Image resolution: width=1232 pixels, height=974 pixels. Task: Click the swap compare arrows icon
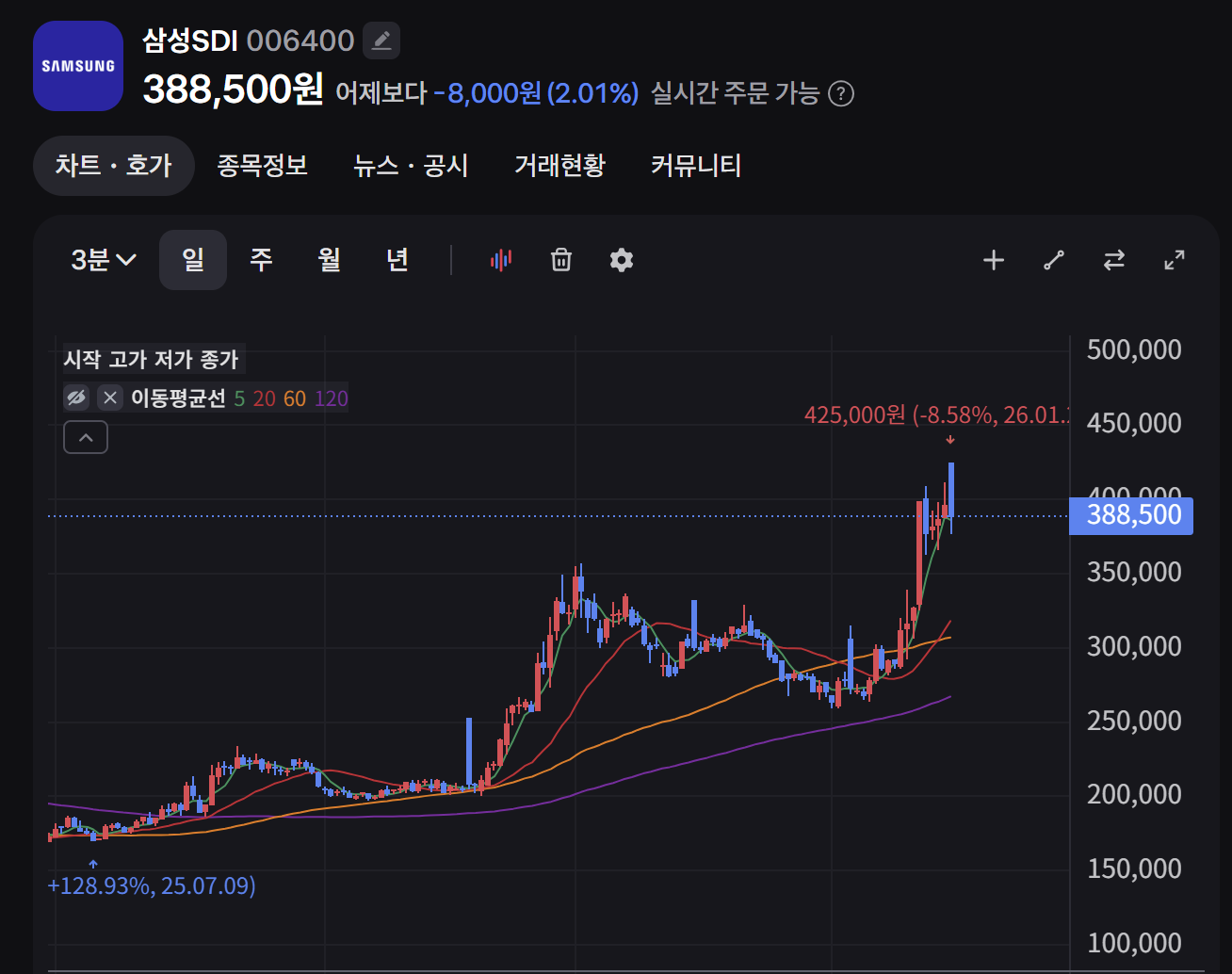click(1114, 260)
